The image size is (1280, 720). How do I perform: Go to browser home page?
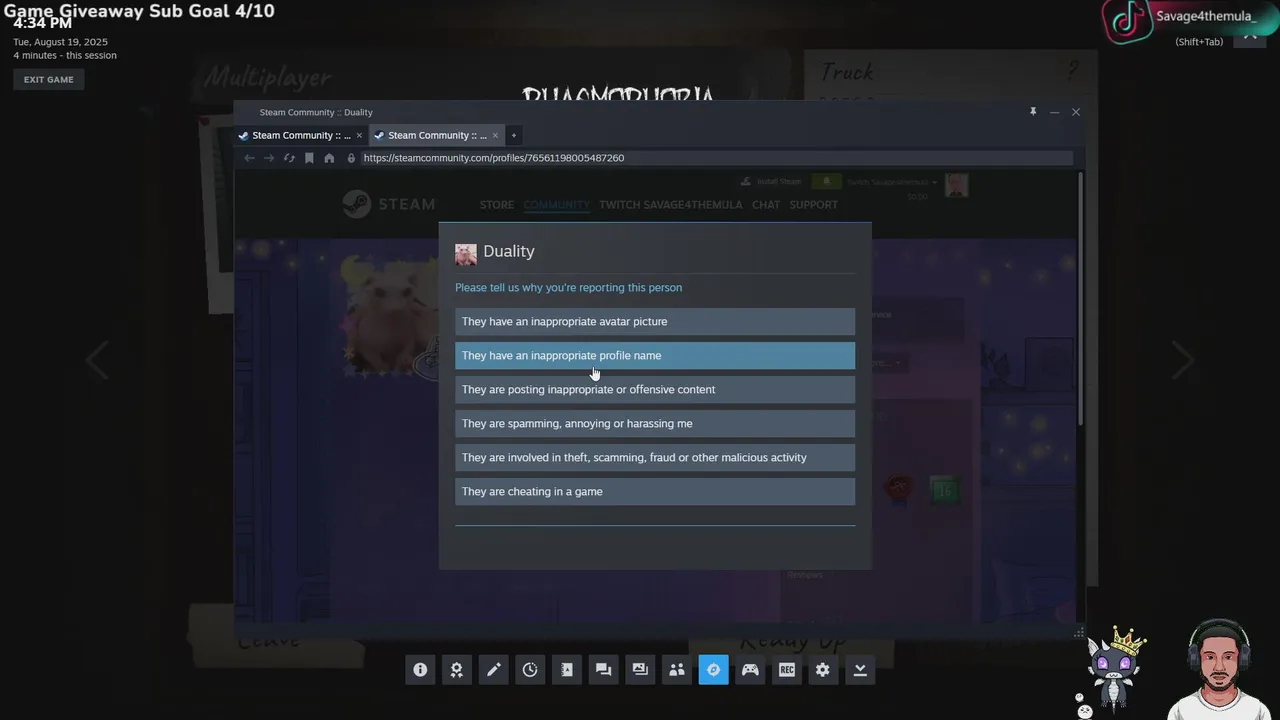click(x=329, y=158)
